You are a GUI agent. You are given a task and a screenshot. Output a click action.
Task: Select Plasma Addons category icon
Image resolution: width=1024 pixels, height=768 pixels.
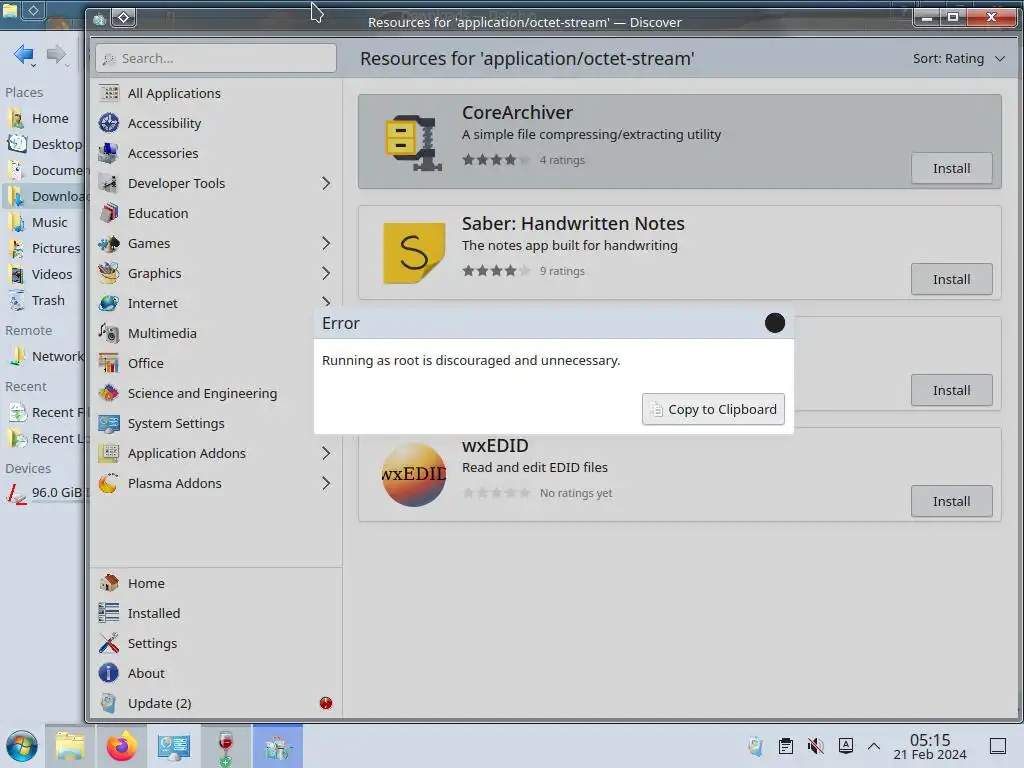(108, 483)
